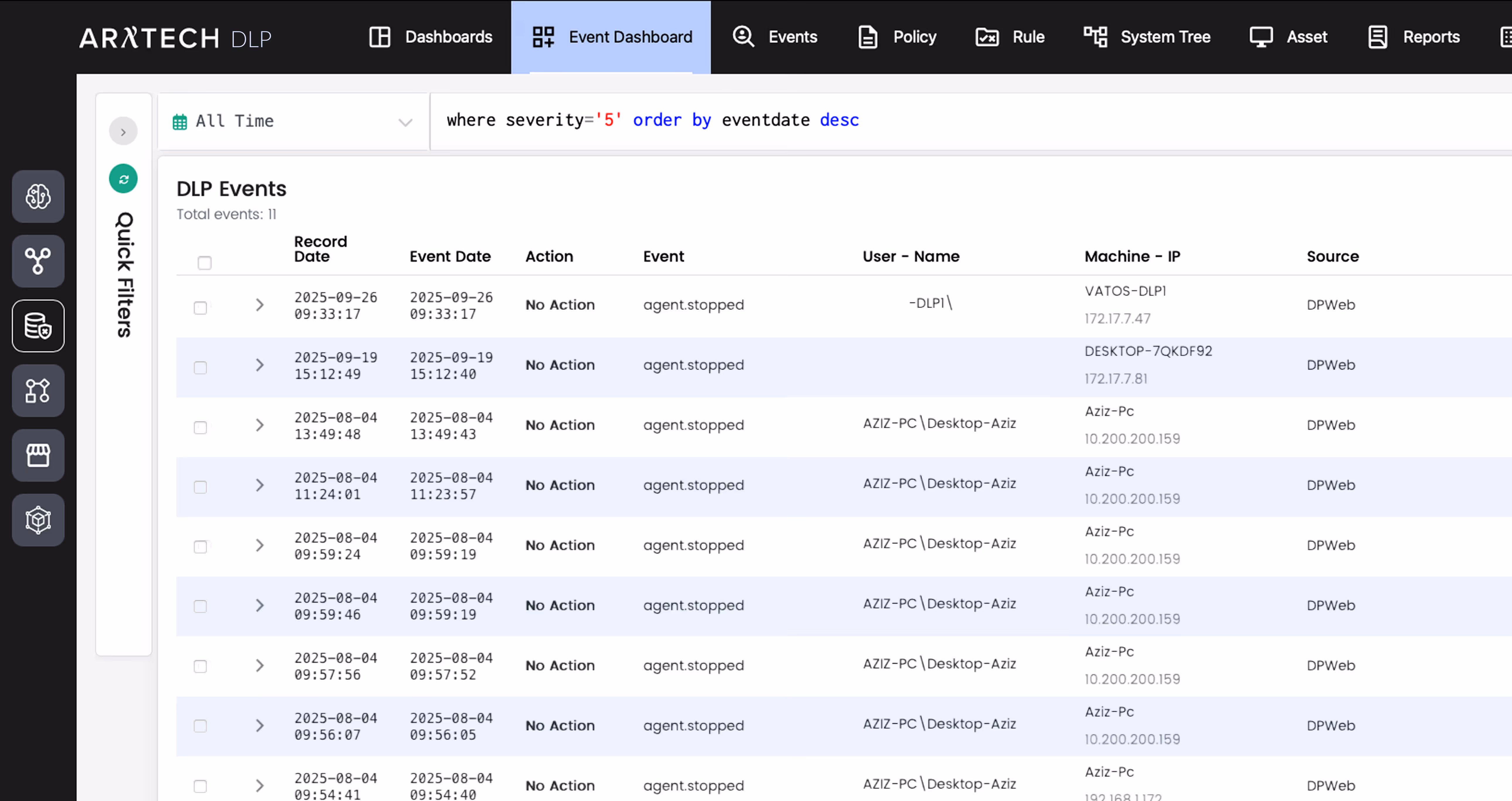The width and height of the screenshot is (1512, 801).
Task: Open the storefront sidebar icon
Action: (x=38, y=455)
